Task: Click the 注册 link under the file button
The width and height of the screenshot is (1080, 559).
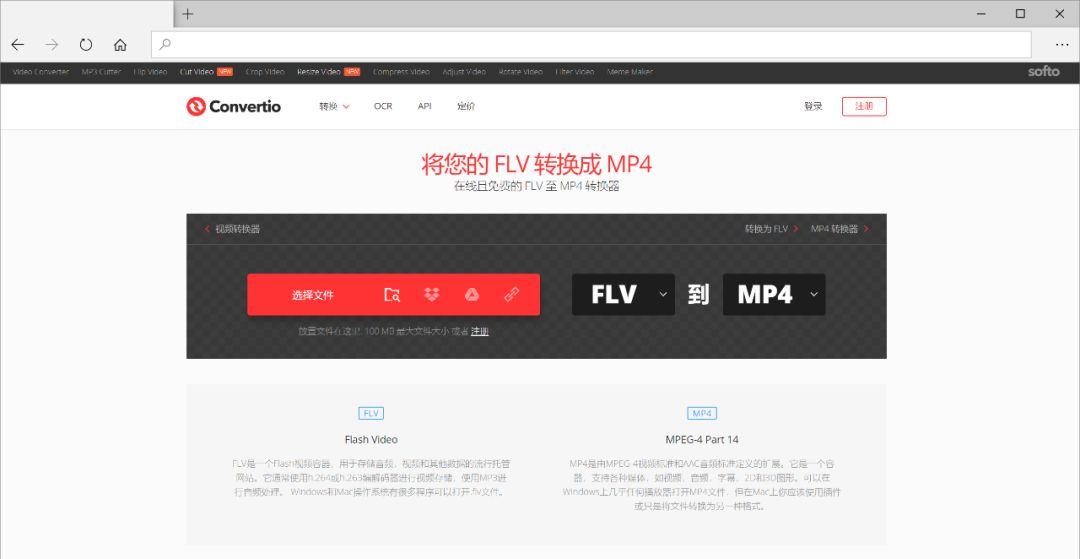Action: click(479, 331)
